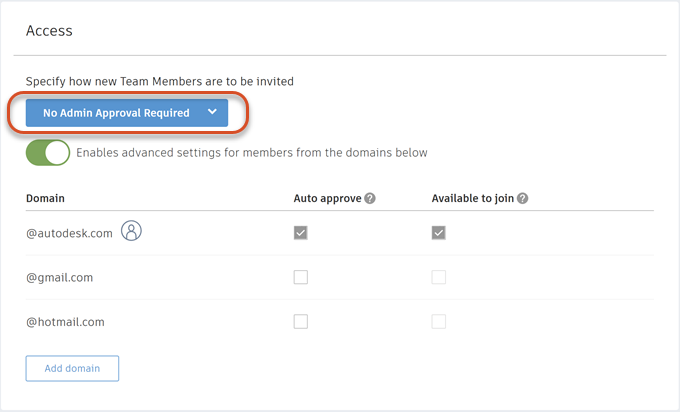Click the Available to join column header

[x=473, y=199]
